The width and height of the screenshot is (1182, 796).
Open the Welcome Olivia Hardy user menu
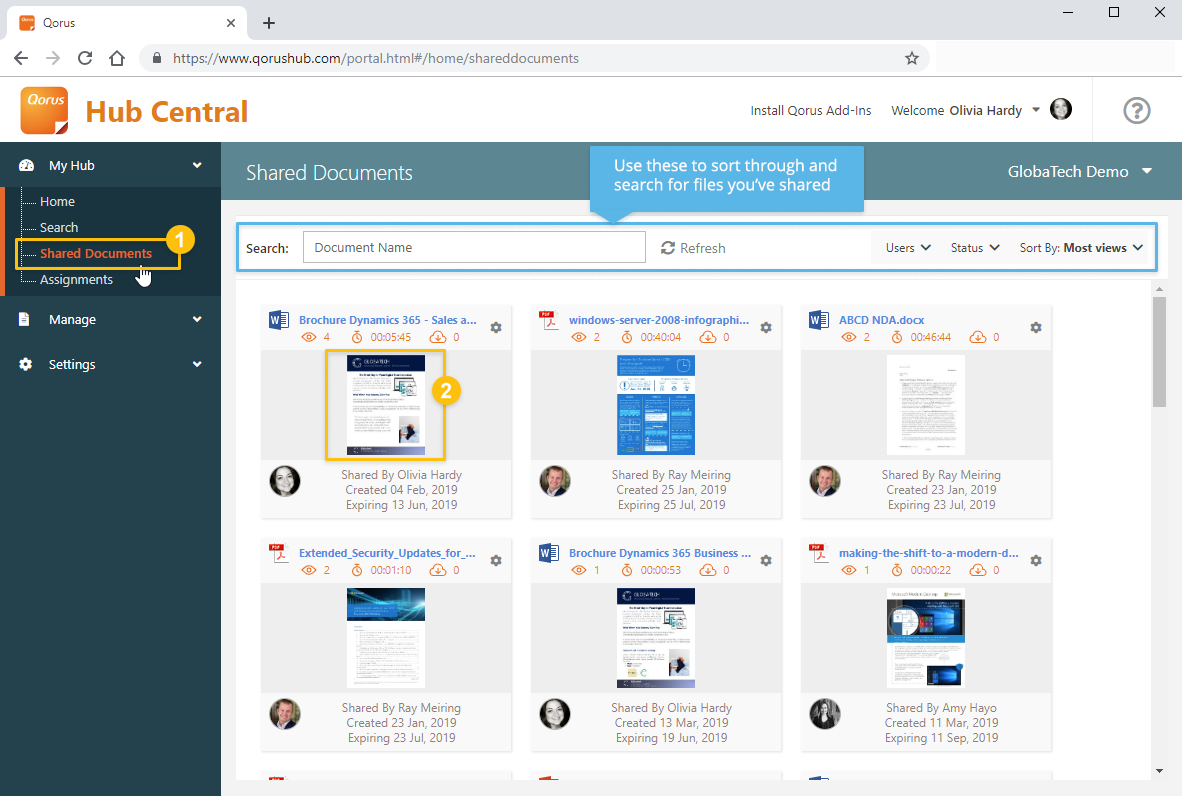point(966,110)
